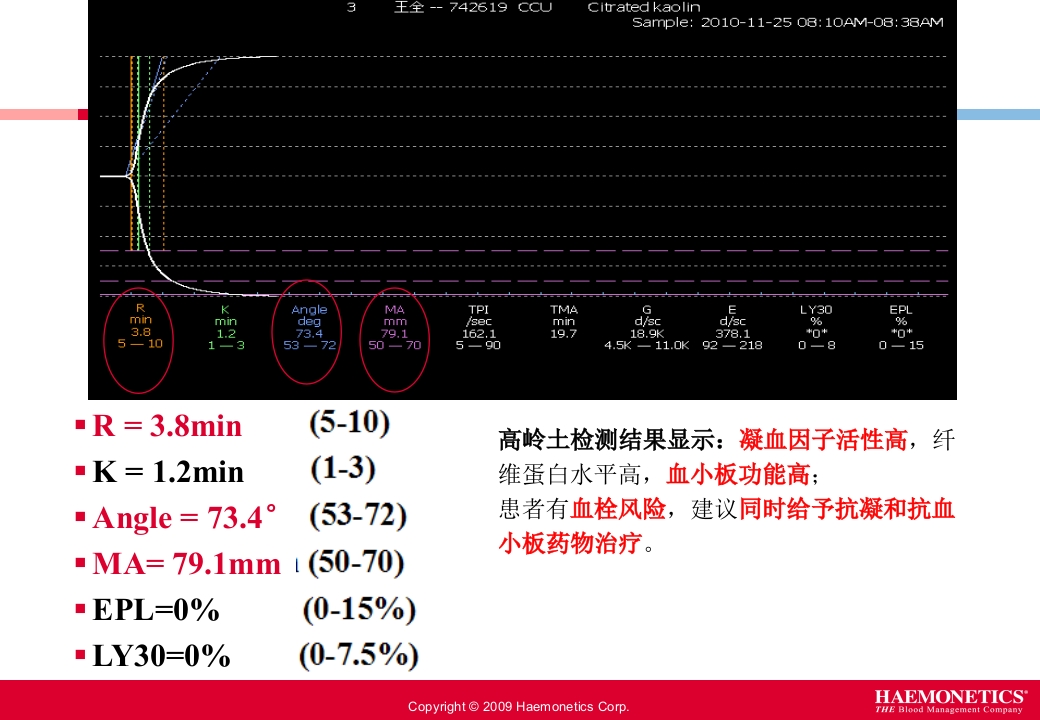Click the K parameter column header
This screenshot has width=1040, height=720.
click(223, 315)
